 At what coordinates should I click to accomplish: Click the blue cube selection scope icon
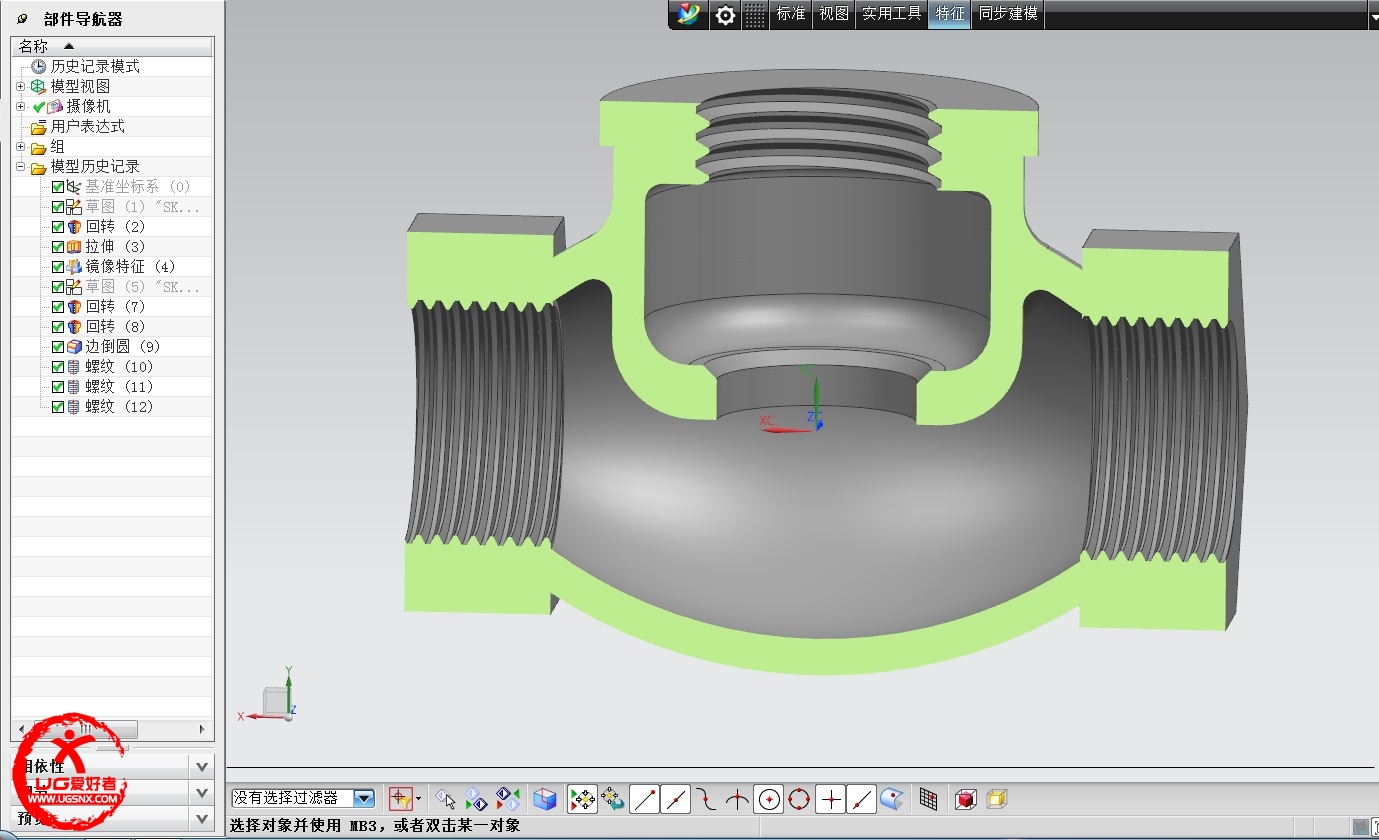pos(545,799)
